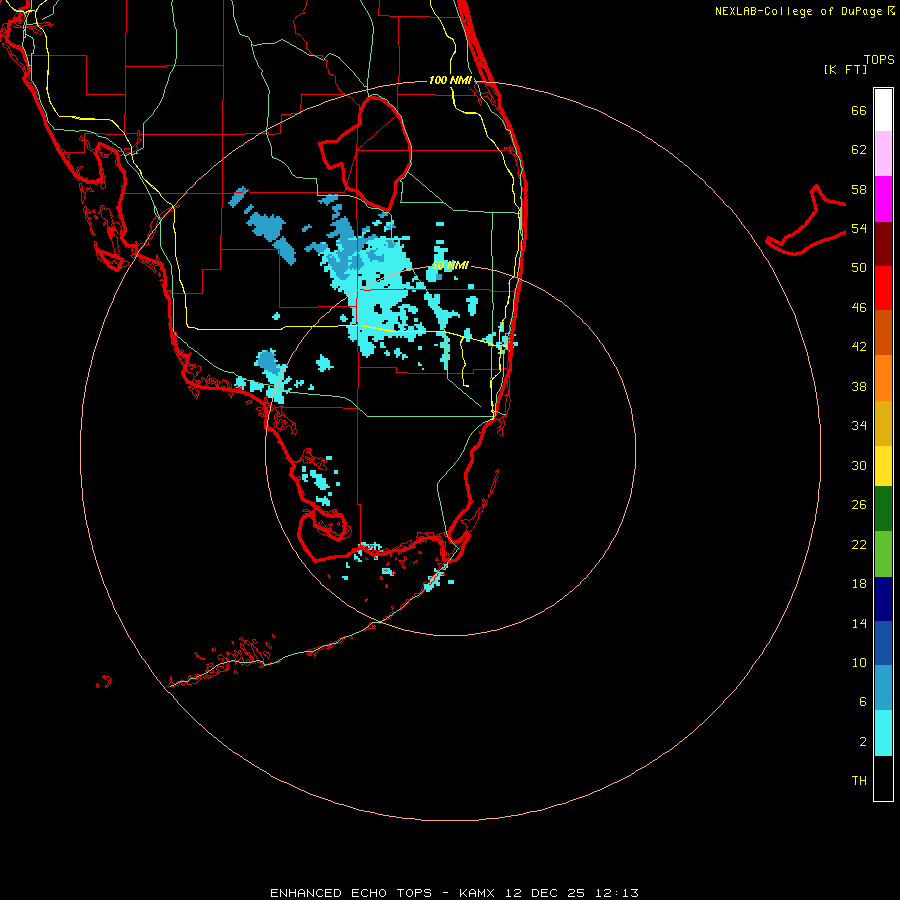Click the legend value 18
The height and width of the screenshot is (900, 900).
pyautogui.click(x=859, y=584)
